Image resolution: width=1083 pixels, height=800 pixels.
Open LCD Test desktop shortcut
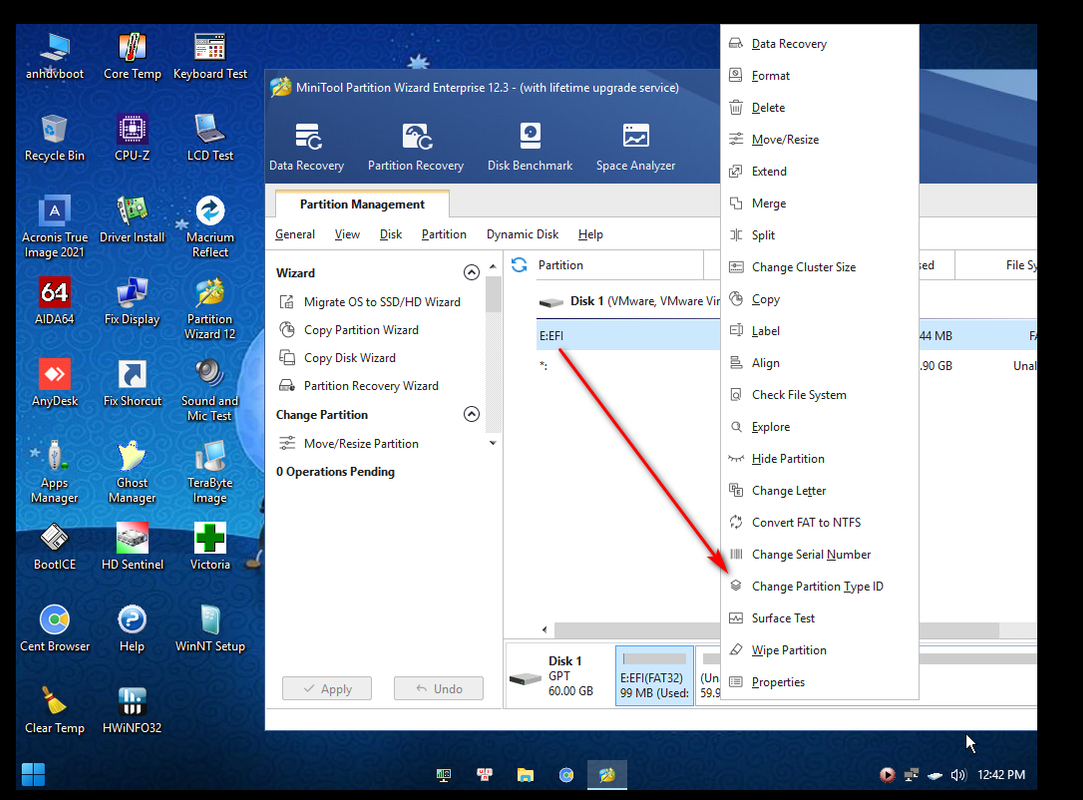[210, 138]
